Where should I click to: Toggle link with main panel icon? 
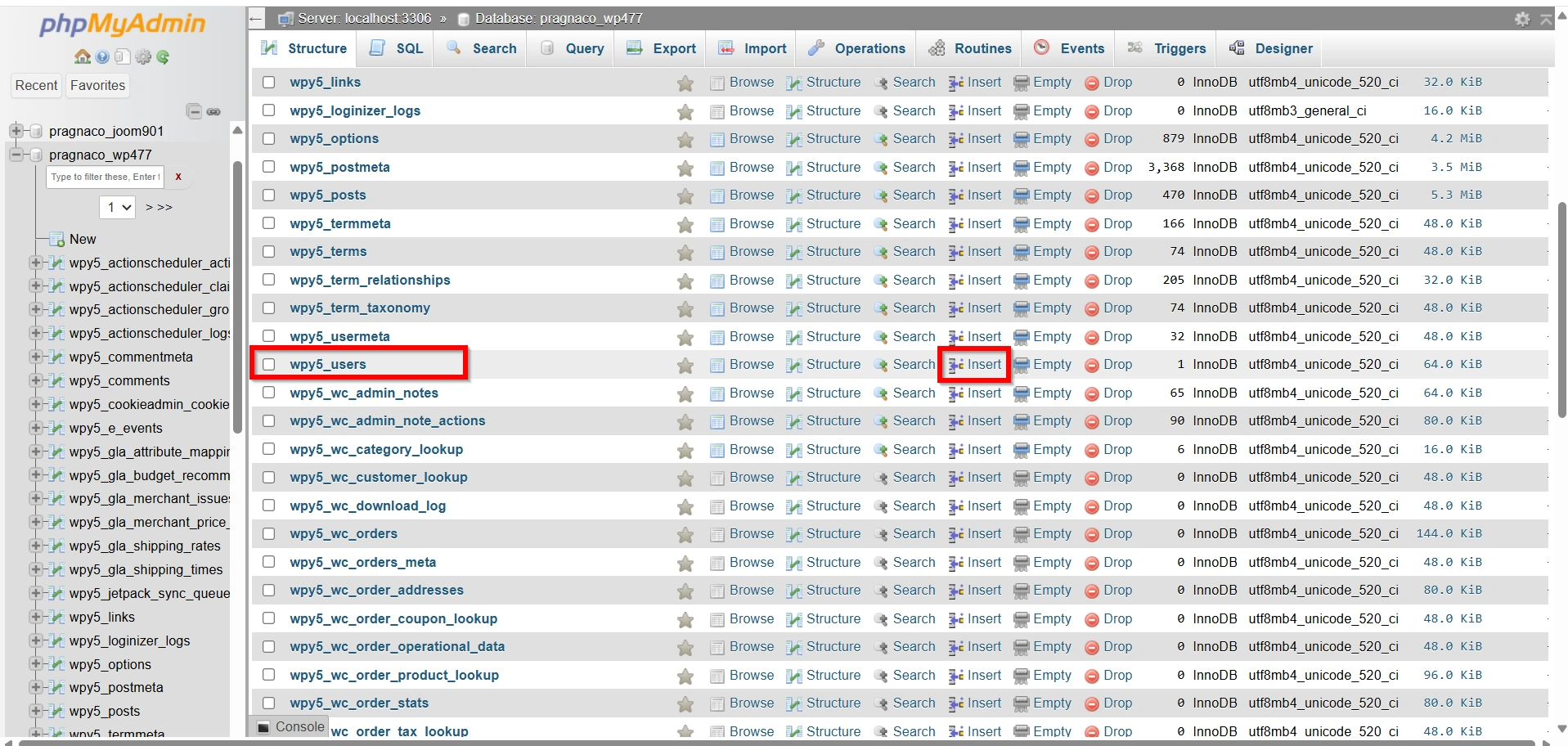click(213, 111)
